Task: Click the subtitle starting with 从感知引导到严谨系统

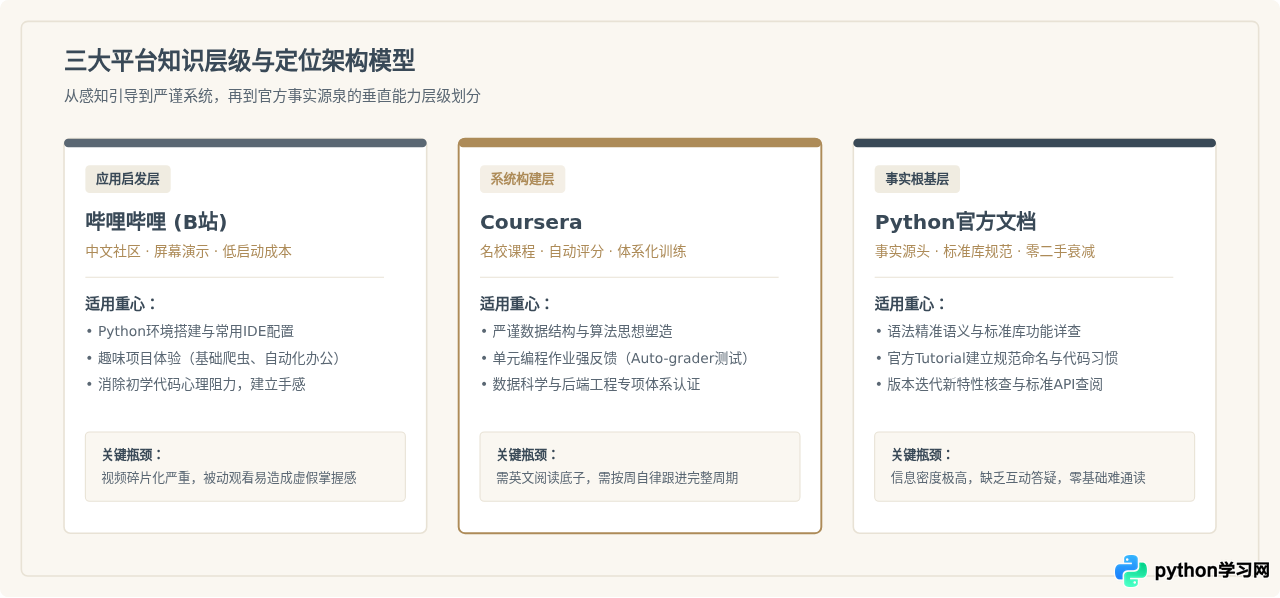Action: [x=272, y=96]
